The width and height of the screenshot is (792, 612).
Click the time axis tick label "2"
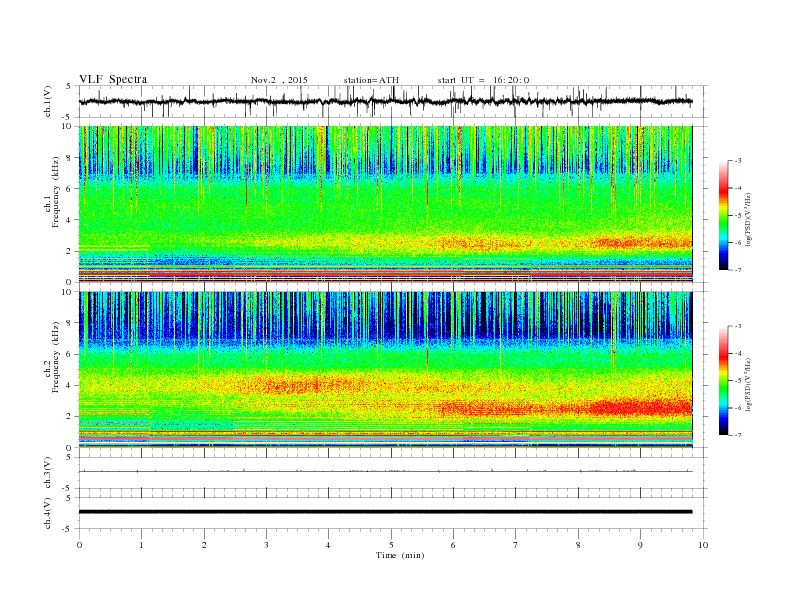pos(204,545)
